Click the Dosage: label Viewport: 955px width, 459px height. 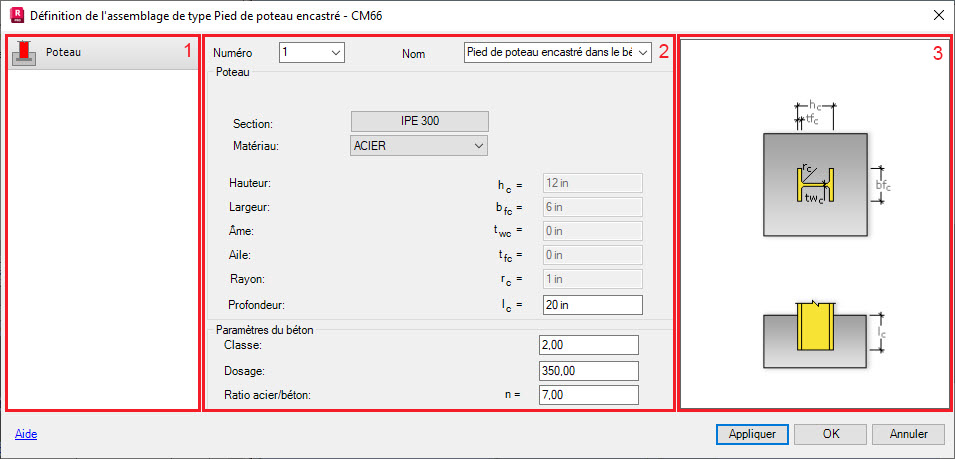click(x=245, y=370)
